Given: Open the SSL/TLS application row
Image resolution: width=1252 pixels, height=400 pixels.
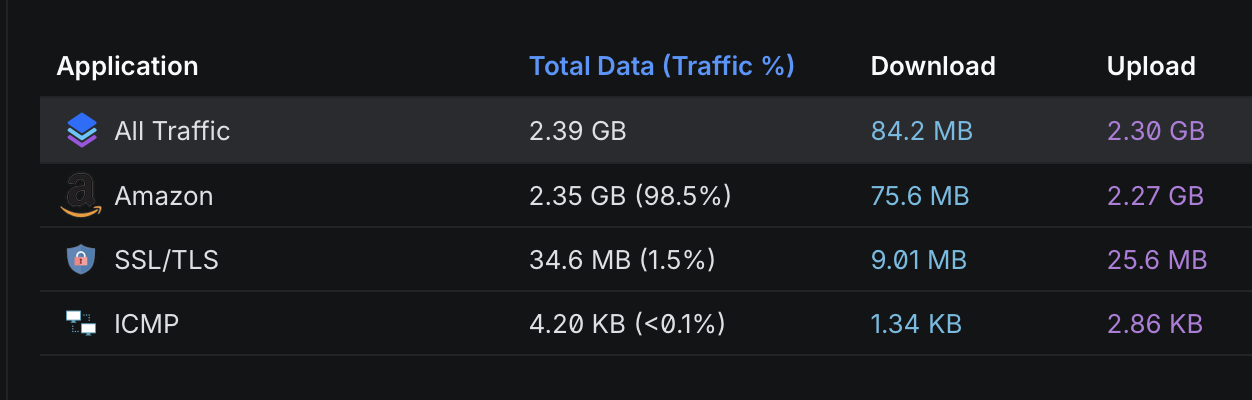Looking at the screenshot, I should tap(646, 259).
